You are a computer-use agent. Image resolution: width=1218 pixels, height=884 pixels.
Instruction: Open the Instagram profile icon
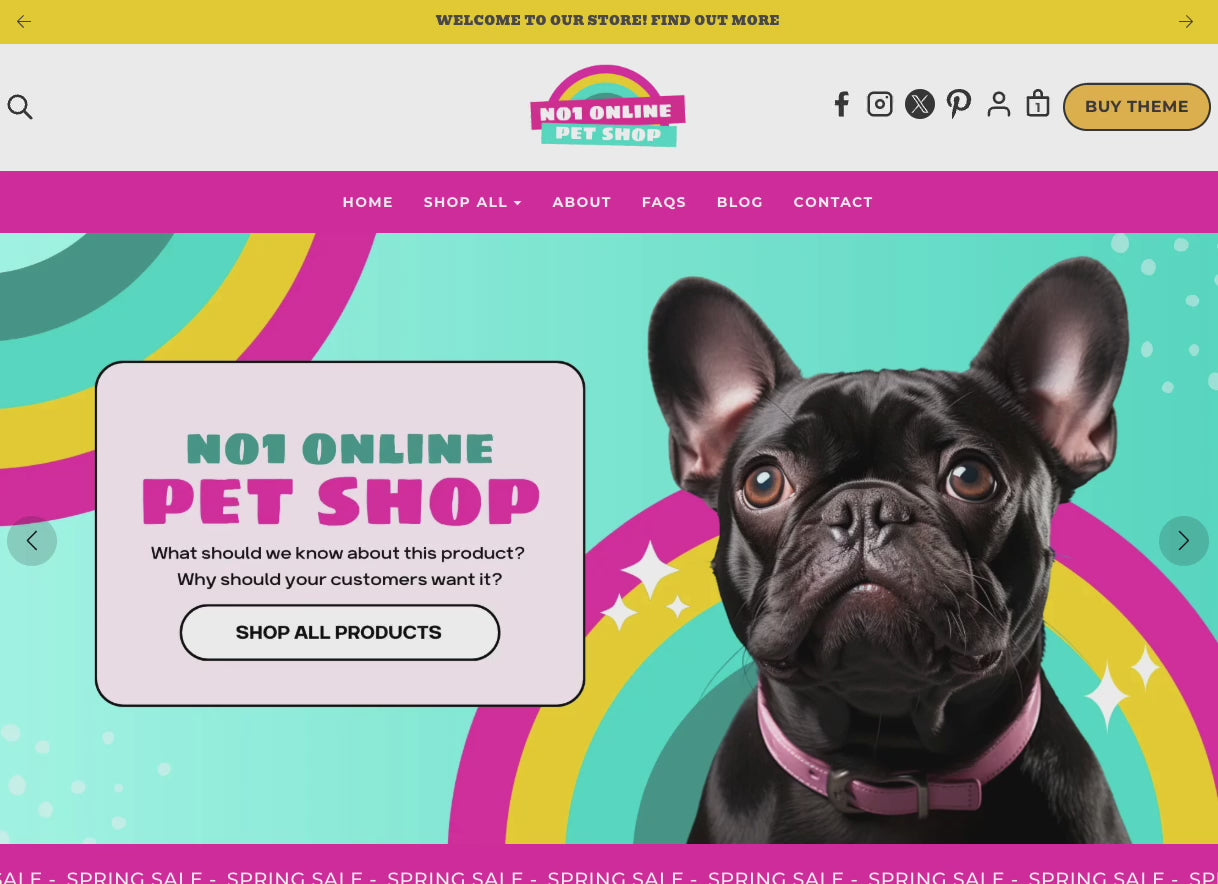[x=880, y=104]
